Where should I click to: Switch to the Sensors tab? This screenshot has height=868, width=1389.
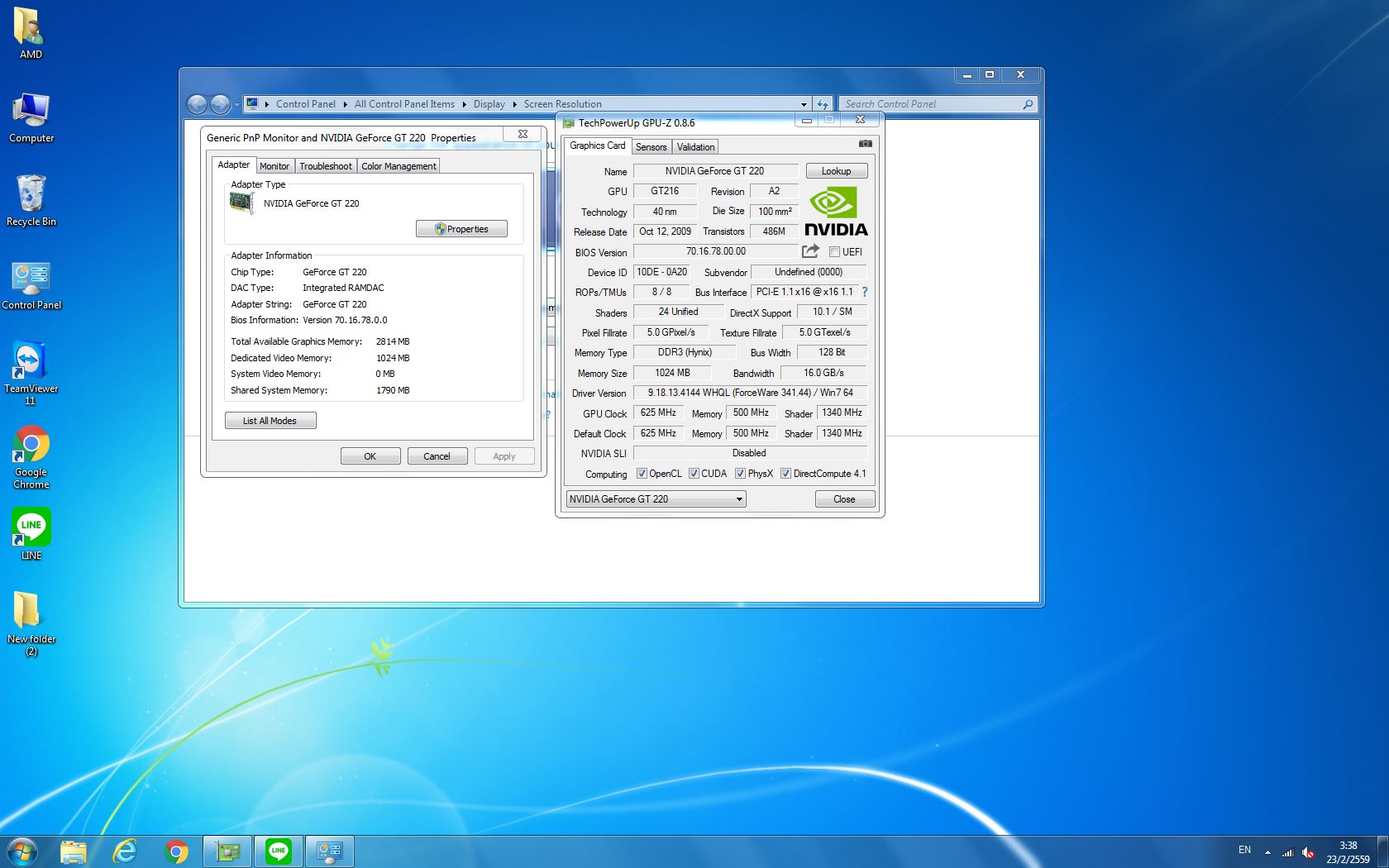pos(651,147)
